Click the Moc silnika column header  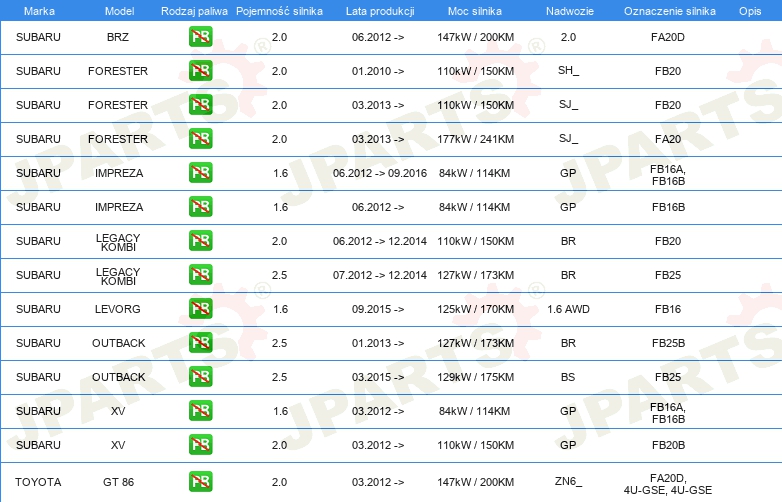[x=475, y=11]
